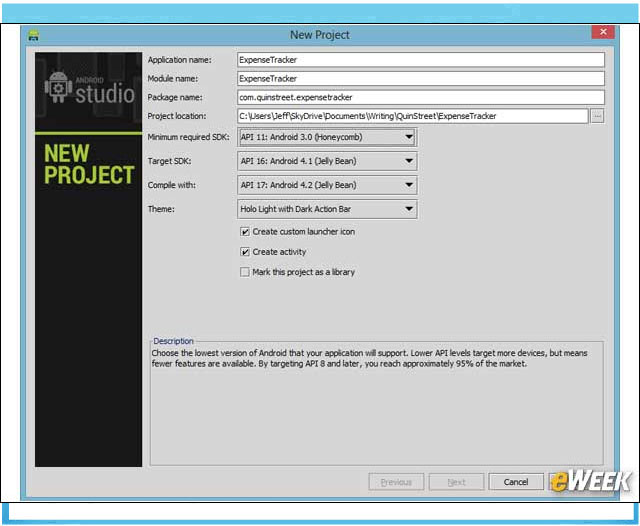Click the Android Studio logo banner

click(x=89, y=91)
